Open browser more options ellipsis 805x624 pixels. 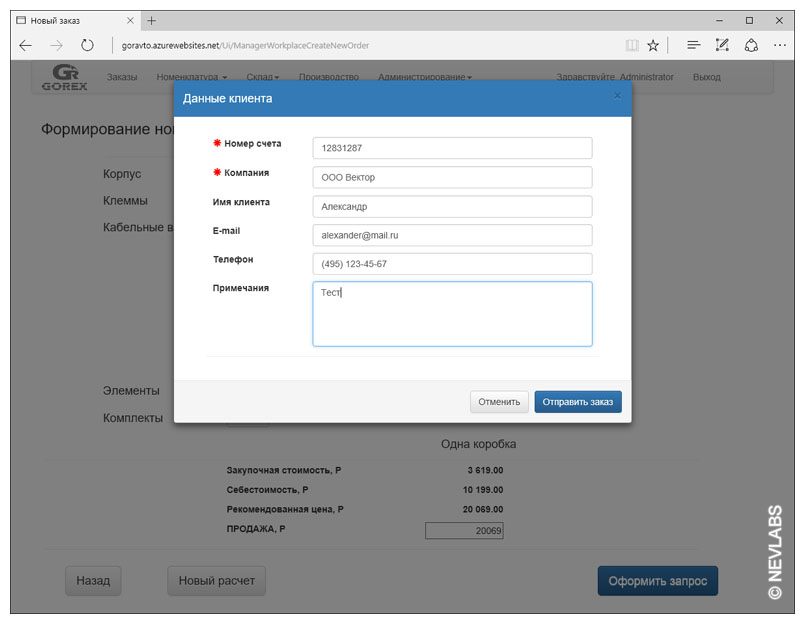point(780,45)
